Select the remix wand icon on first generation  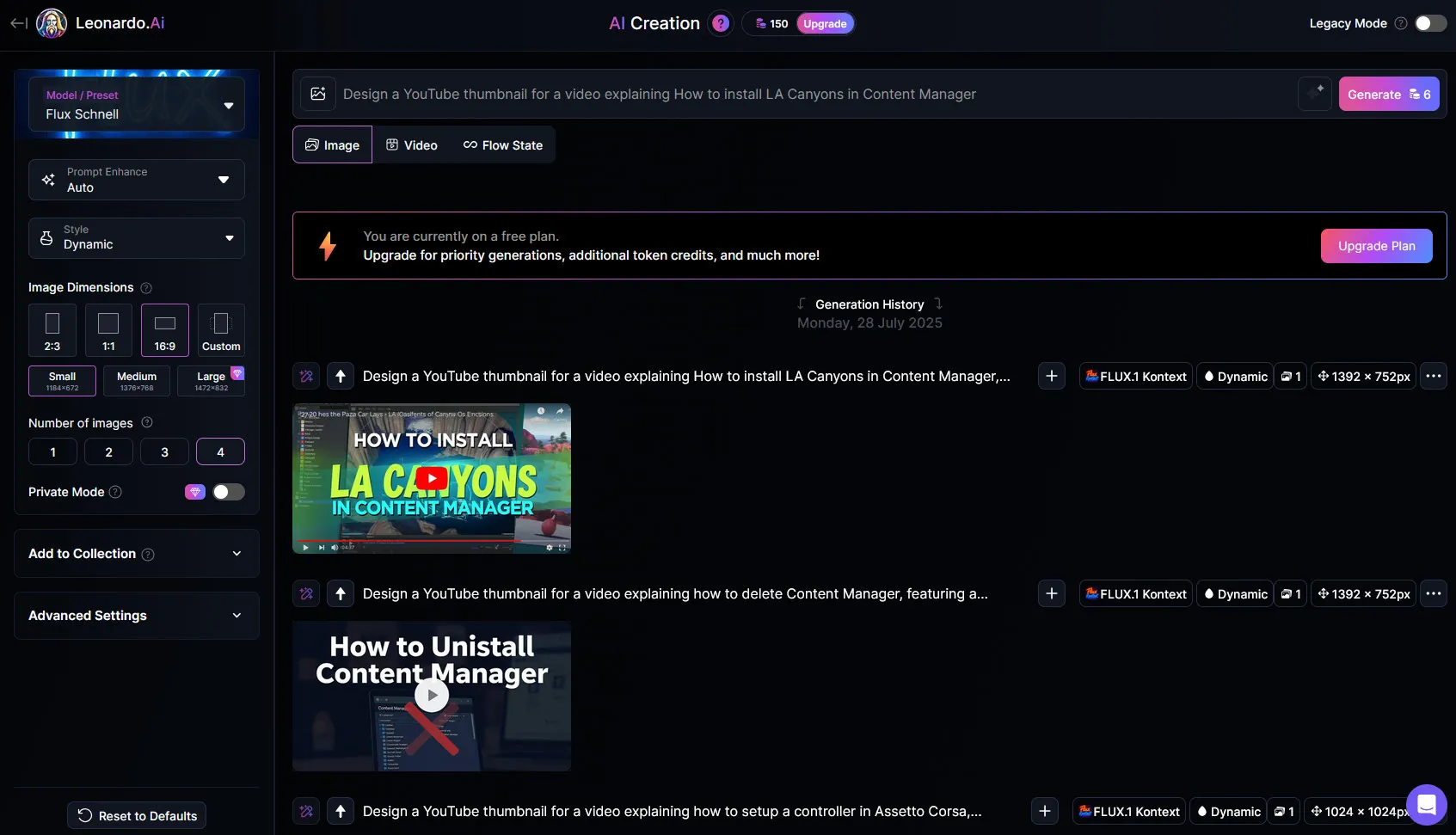[305, 376]
